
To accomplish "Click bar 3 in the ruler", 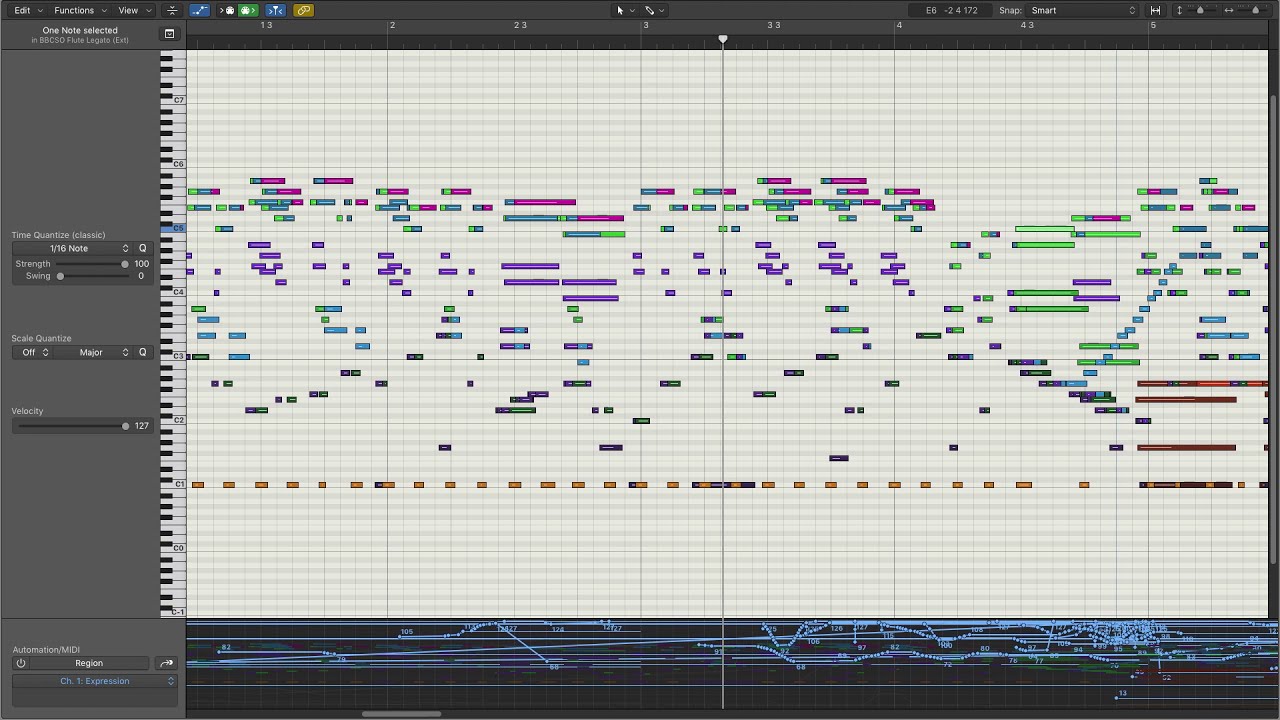I will point(645,25).
